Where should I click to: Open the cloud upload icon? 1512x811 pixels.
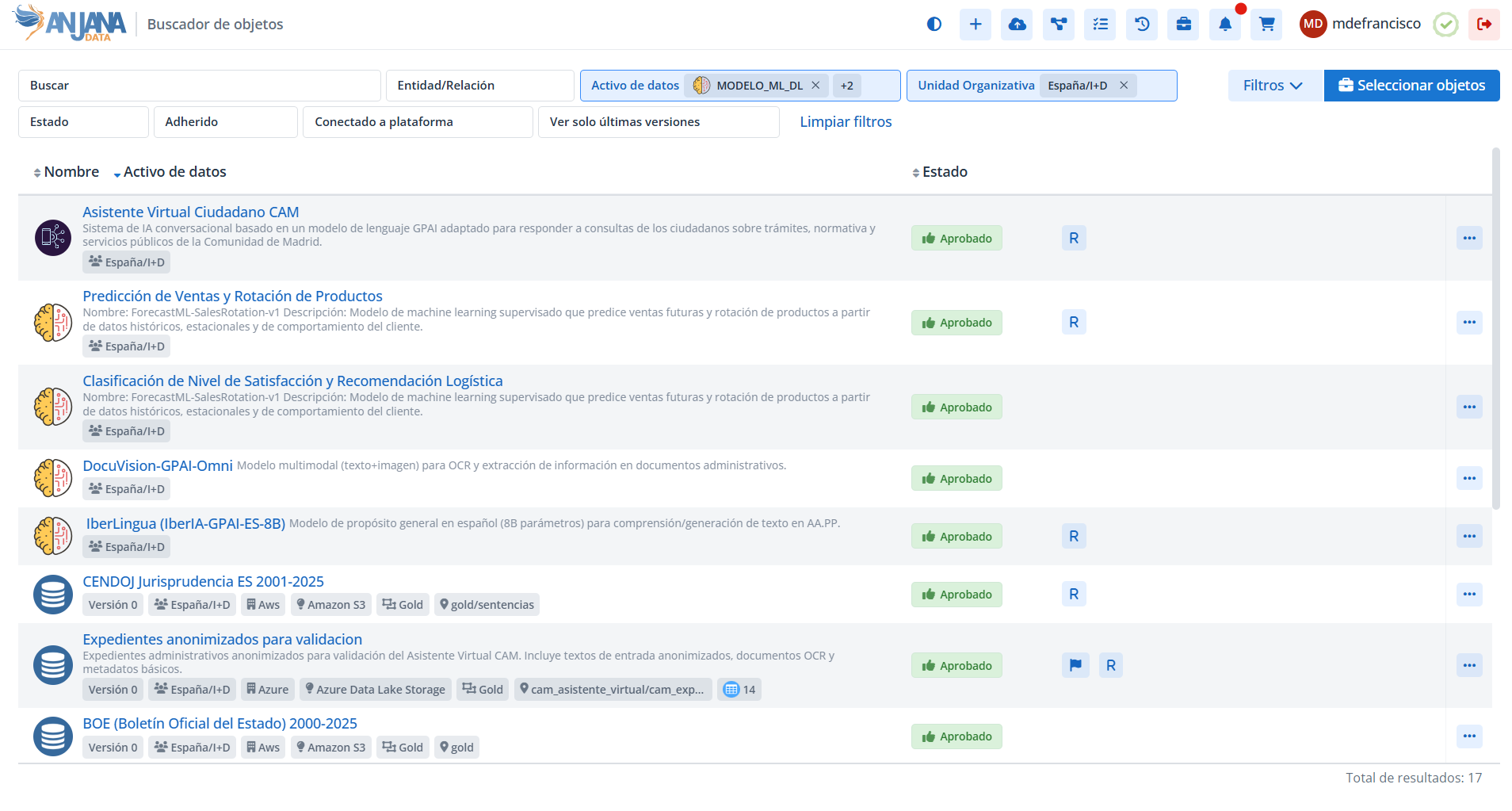point(1017,25)
